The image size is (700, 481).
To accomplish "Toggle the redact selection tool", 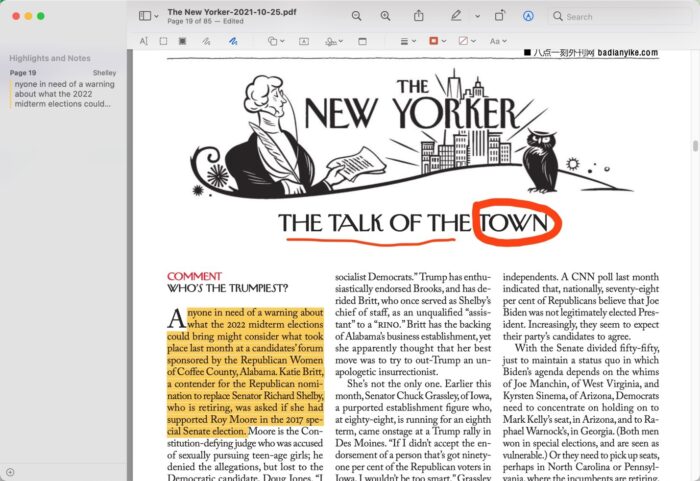I will point(182,42).
